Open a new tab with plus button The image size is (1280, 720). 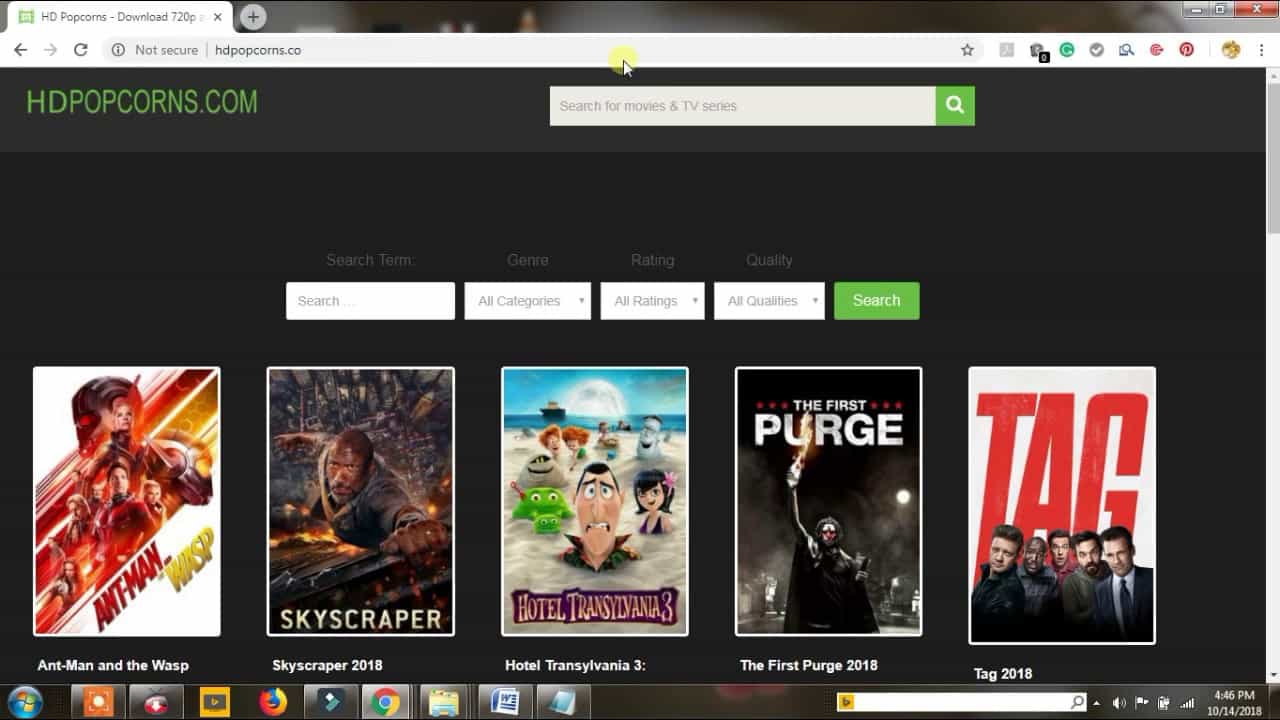[253, 17]
